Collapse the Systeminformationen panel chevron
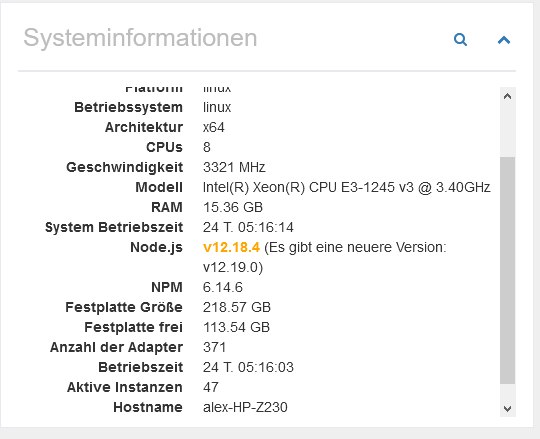 point(504,40)
